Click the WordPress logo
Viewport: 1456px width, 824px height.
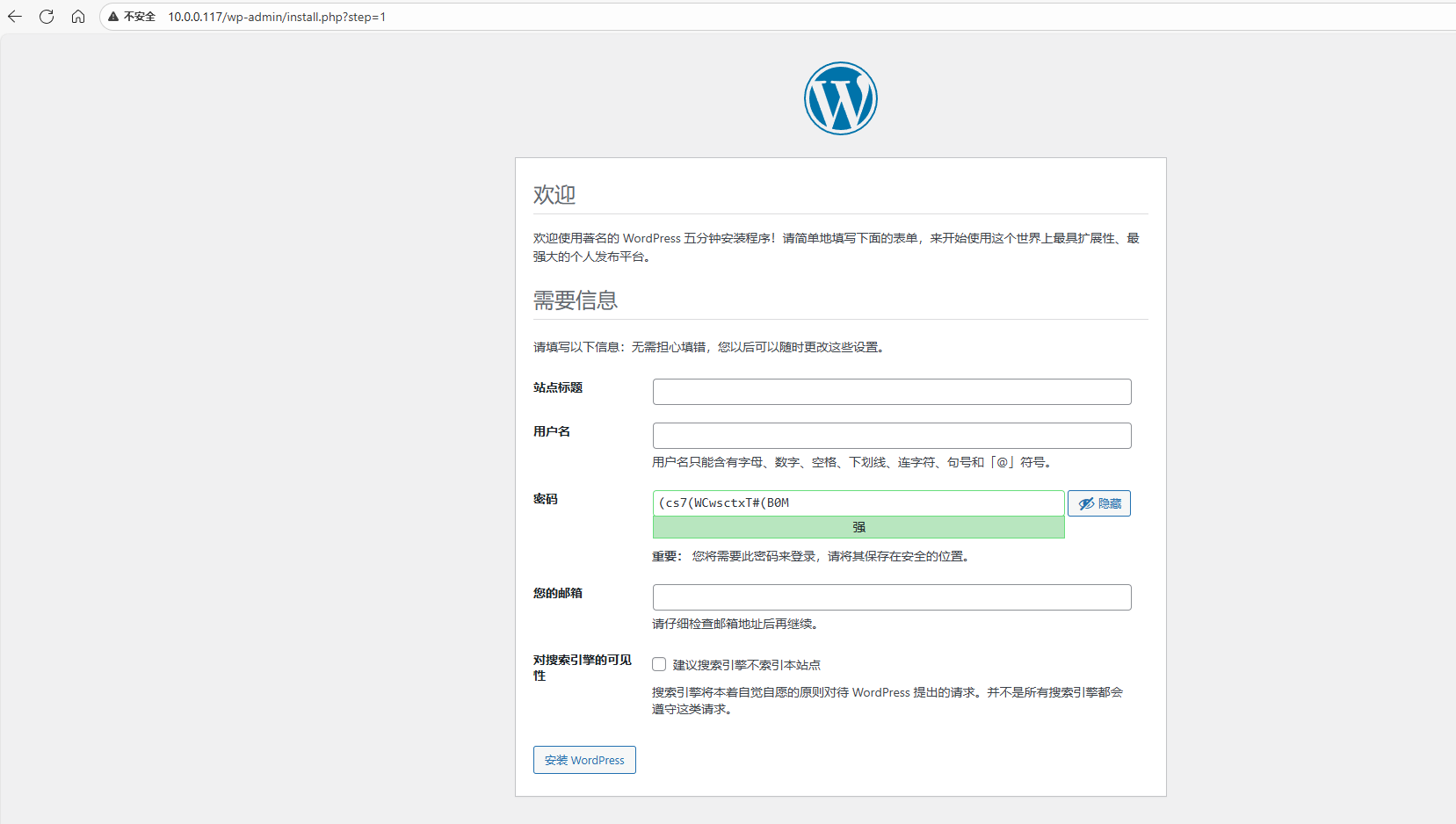[x=841, y=98]
